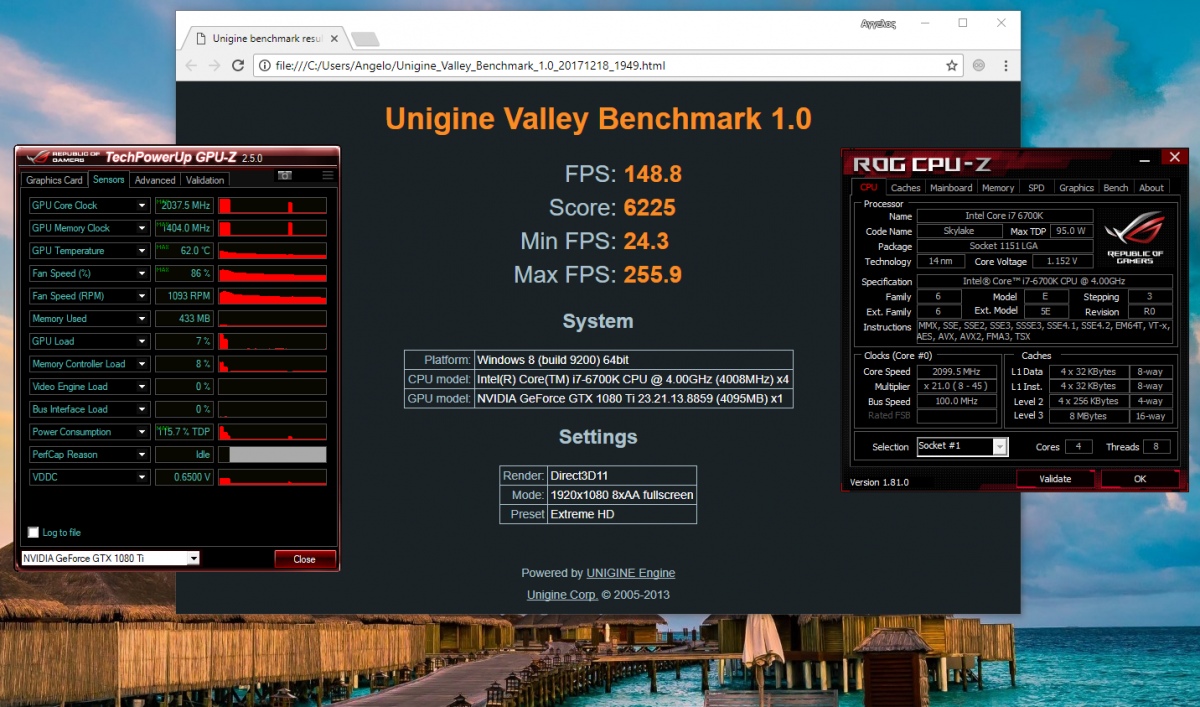The height and width of the screenshot is (707, 1200).
Task: View site information icon in address bar
Action: pyautogui.click(x=263, y=65)
